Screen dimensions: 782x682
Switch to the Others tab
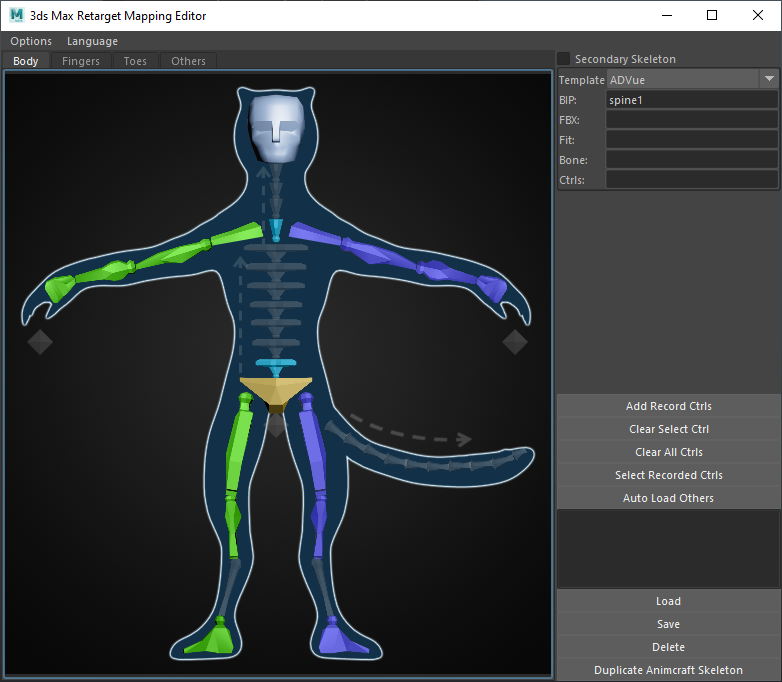pos(189,61)
